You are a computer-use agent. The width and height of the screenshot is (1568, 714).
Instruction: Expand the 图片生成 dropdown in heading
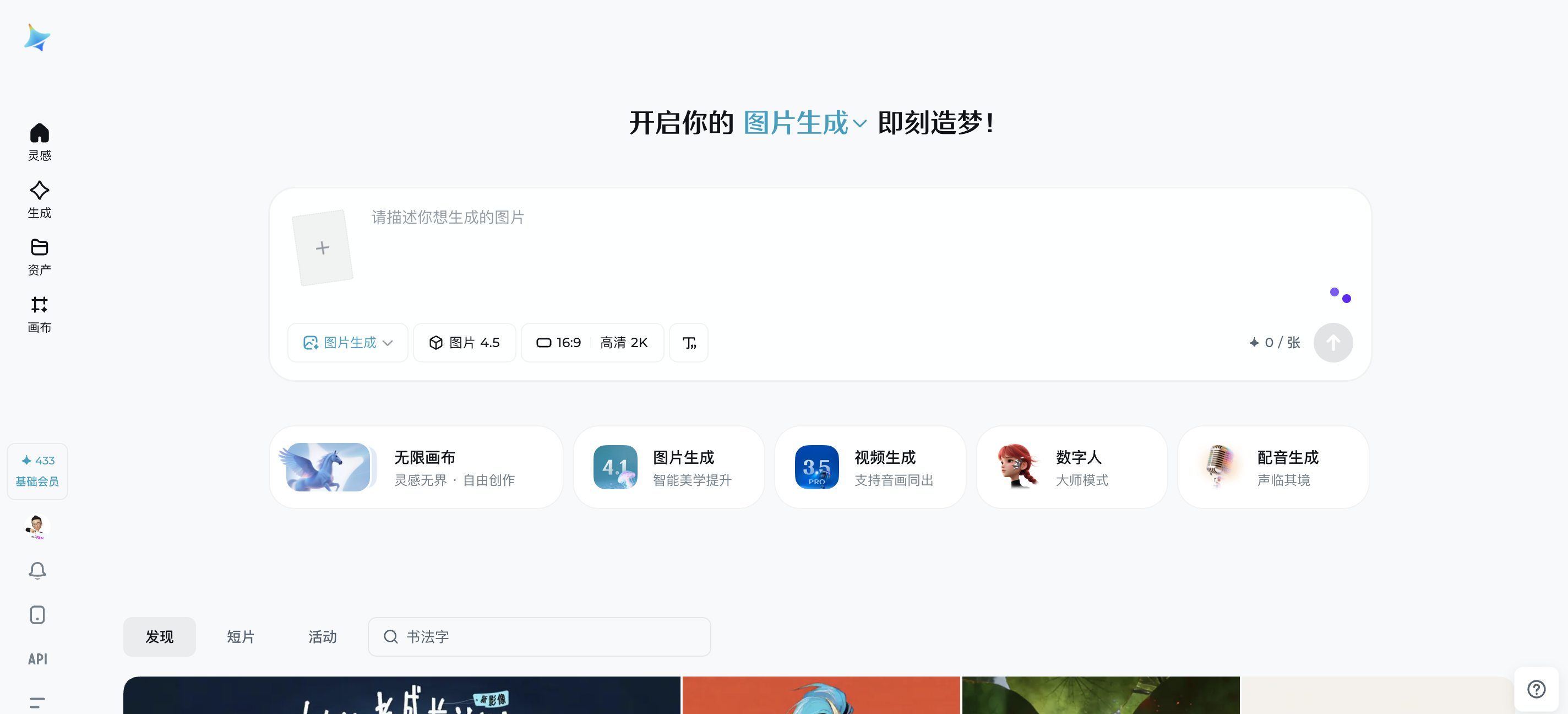pyautogui.click(x=805, y=123)
